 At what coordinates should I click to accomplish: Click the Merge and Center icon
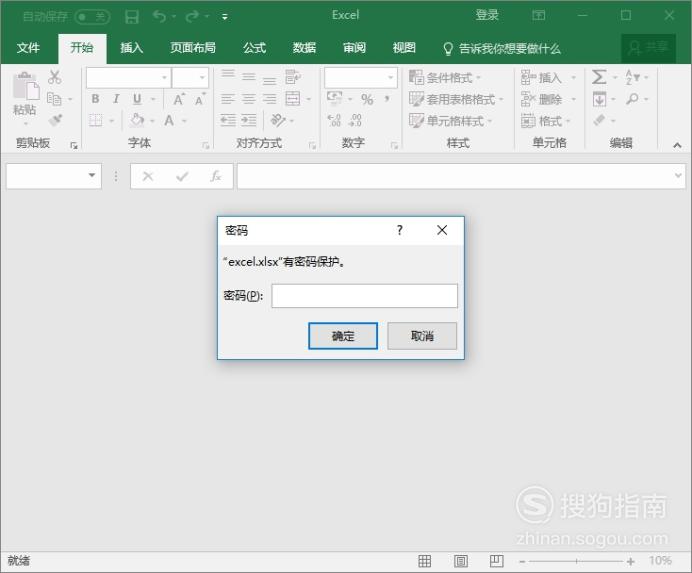[293, 99]
